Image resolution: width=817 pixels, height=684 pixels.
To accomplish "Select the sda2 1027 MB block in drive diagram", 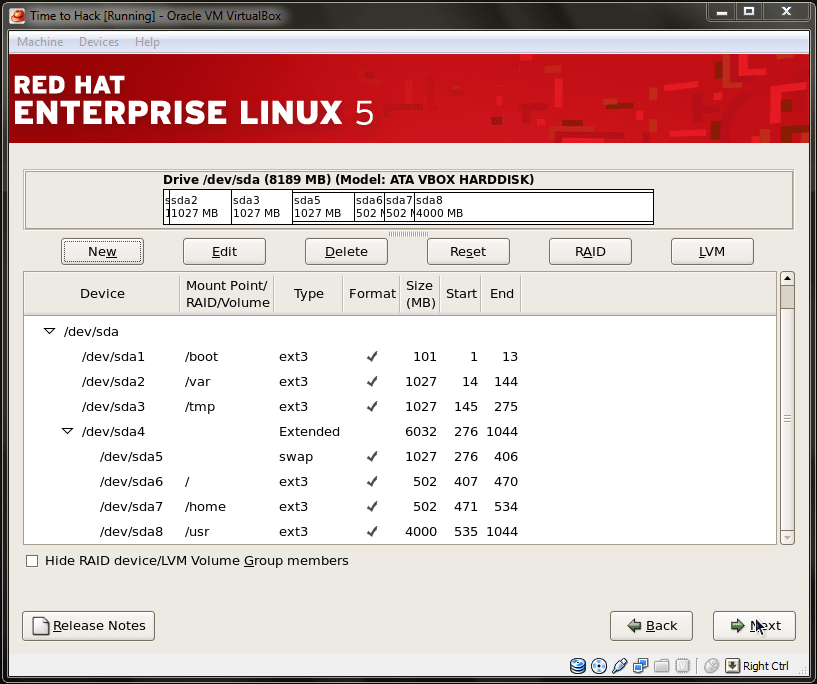I will (x=200, y=207).
